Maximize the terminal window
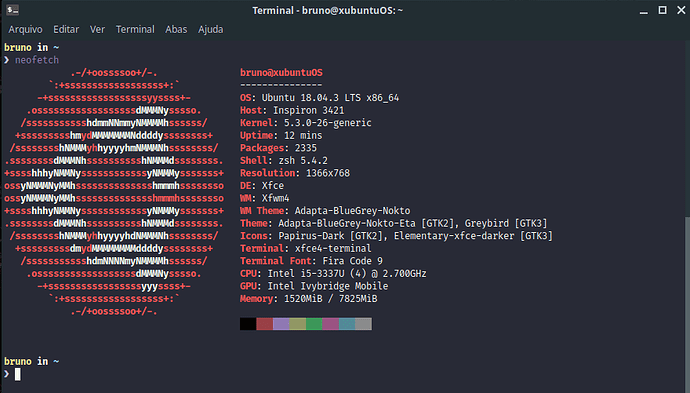Viewport: 690px width, 393px height. click(662, 10)
